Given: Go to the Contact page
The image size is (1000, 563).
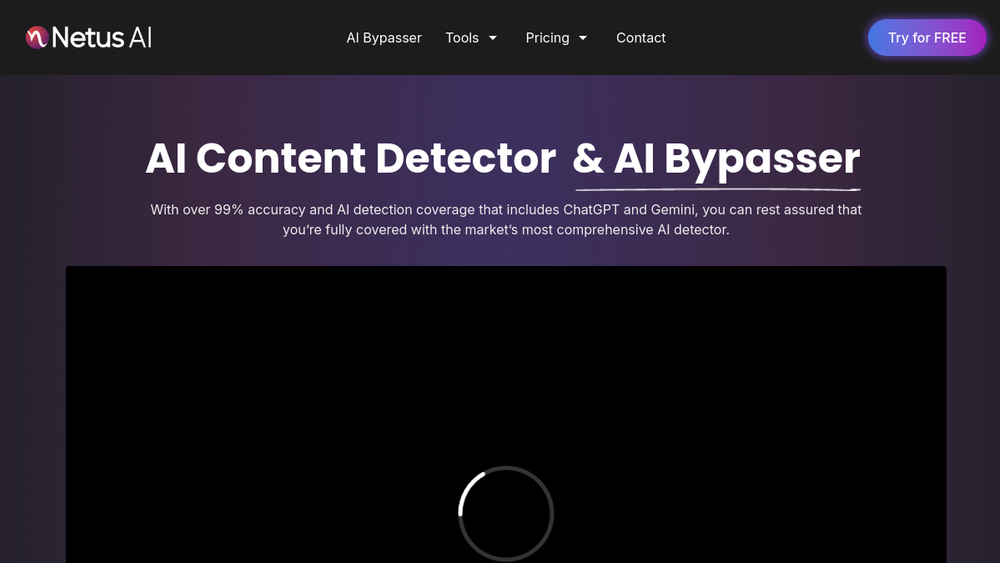Looking at the screenshot, I should point(641,38).
